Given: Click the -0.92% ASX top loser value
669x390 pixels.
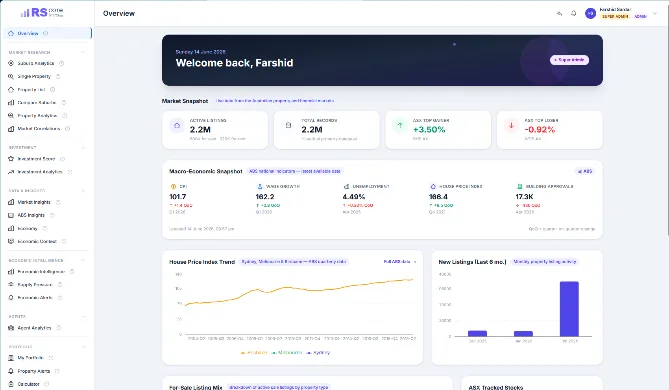Looking at the screenshot, I should 540,130.
